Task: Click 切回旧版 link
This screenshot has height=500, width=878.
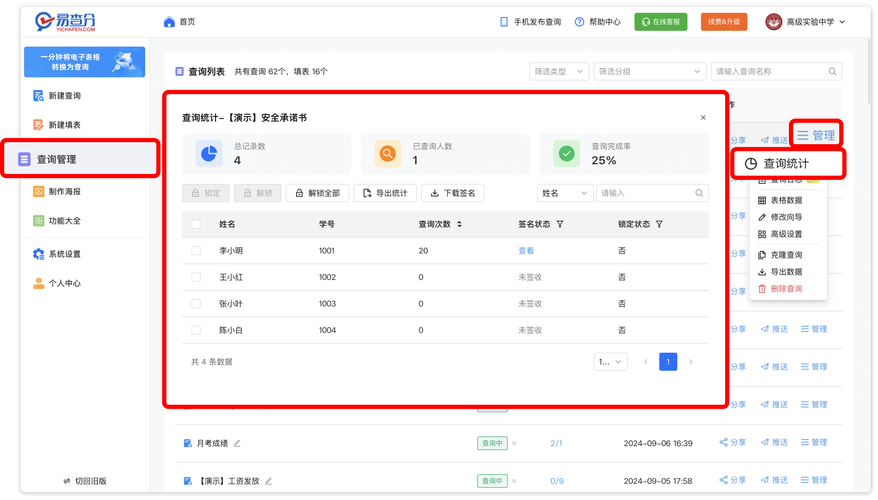Action: click(x=85, y=481)
